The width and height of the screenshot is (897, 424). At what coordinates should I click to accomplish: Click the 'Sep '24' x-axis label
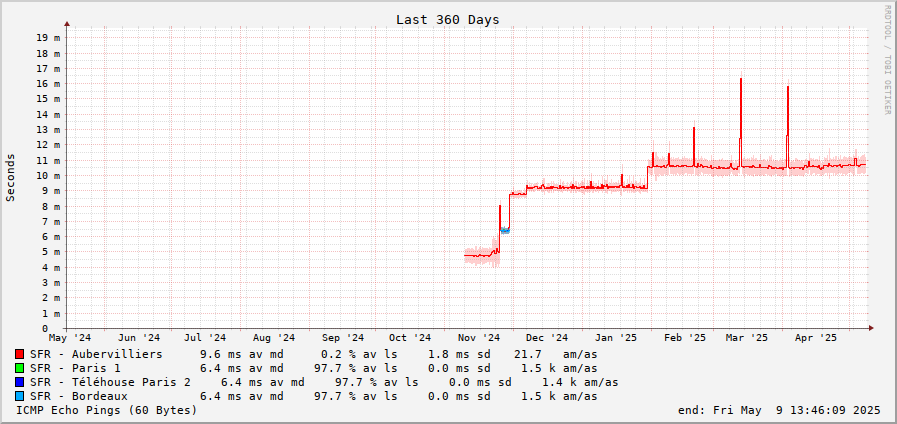(342, 338)
